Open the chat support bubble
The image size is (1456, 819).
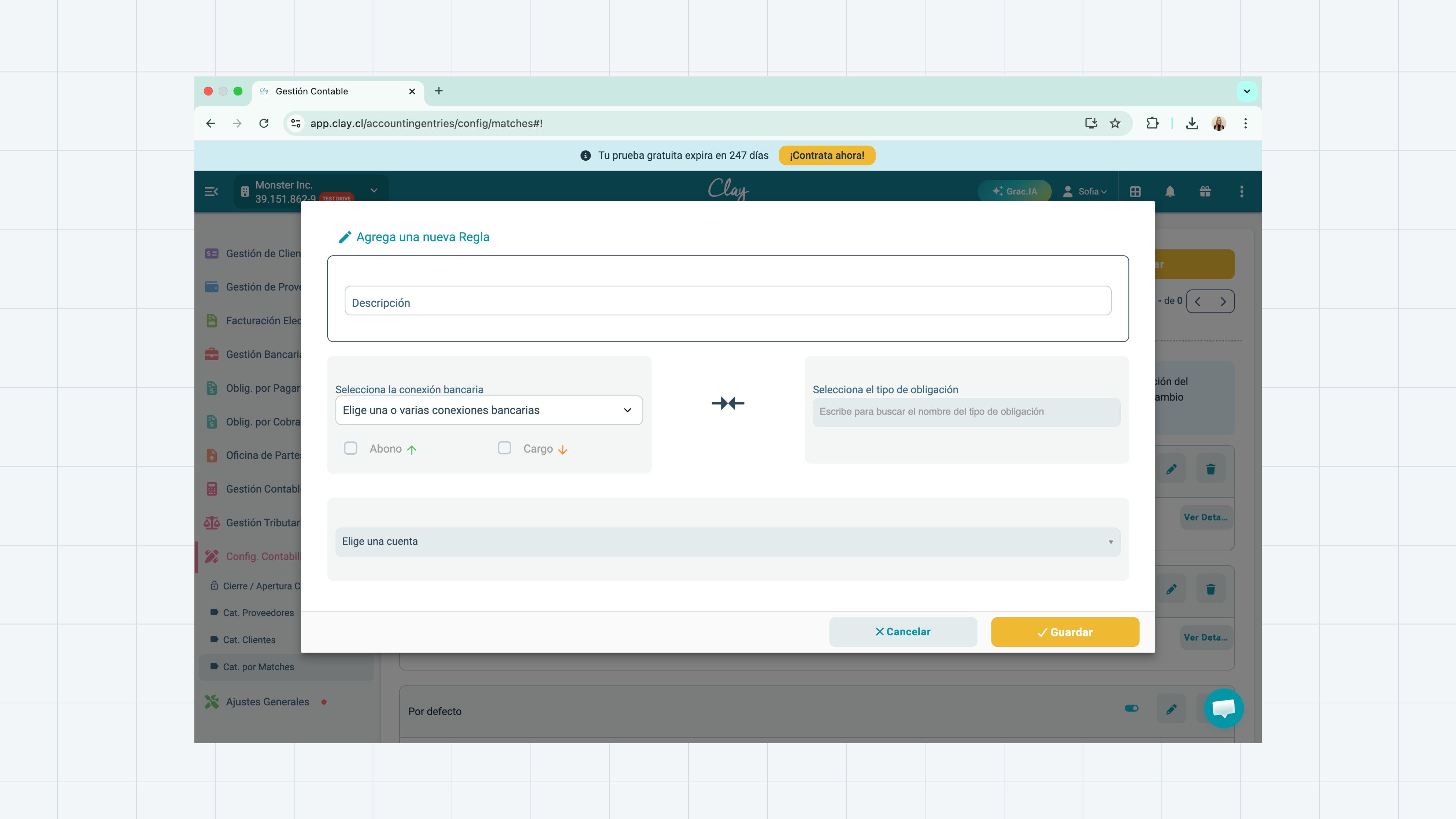[x=1224, y=708]
